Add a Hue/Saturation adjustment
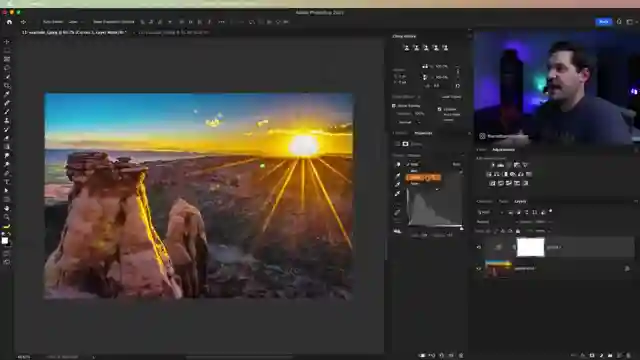 click(x=489, y=174)
